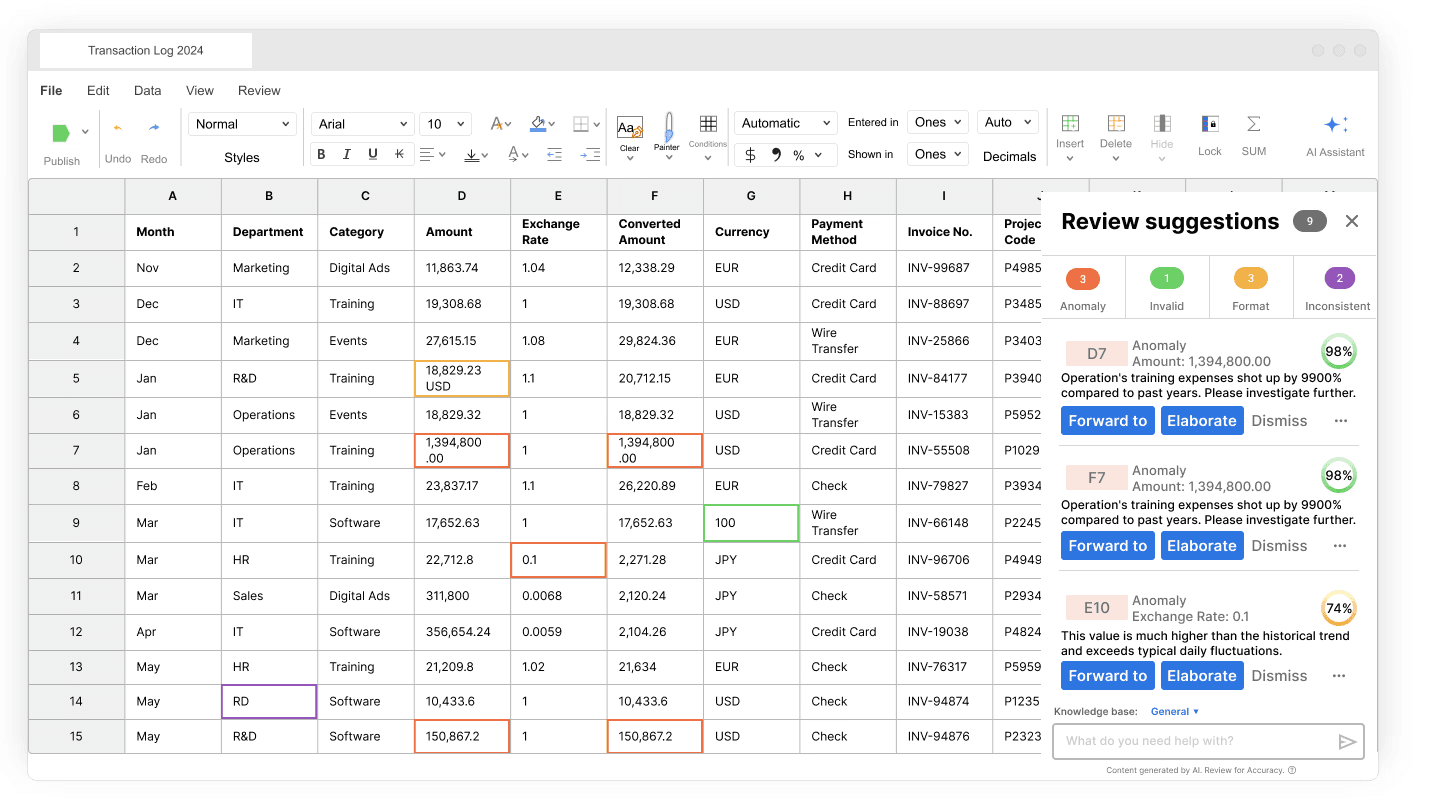This screenshot has width=1440, height=806.
Task: Insert rows using the Insert icon
Action: click(1070, 125)
